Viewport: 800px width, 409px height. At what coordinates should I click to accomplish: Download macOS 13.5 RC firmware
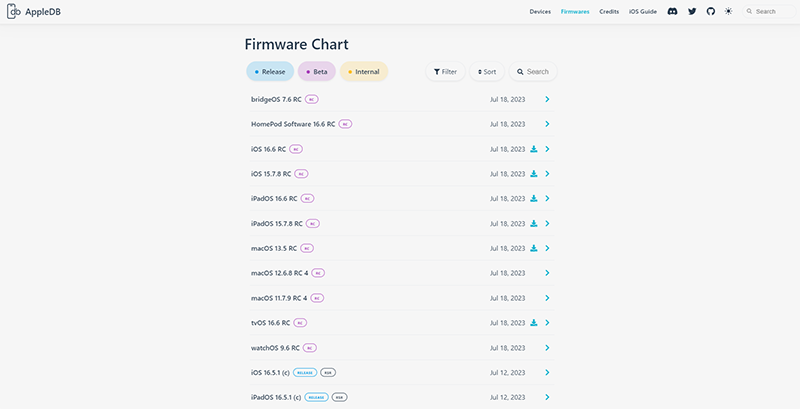534,248
